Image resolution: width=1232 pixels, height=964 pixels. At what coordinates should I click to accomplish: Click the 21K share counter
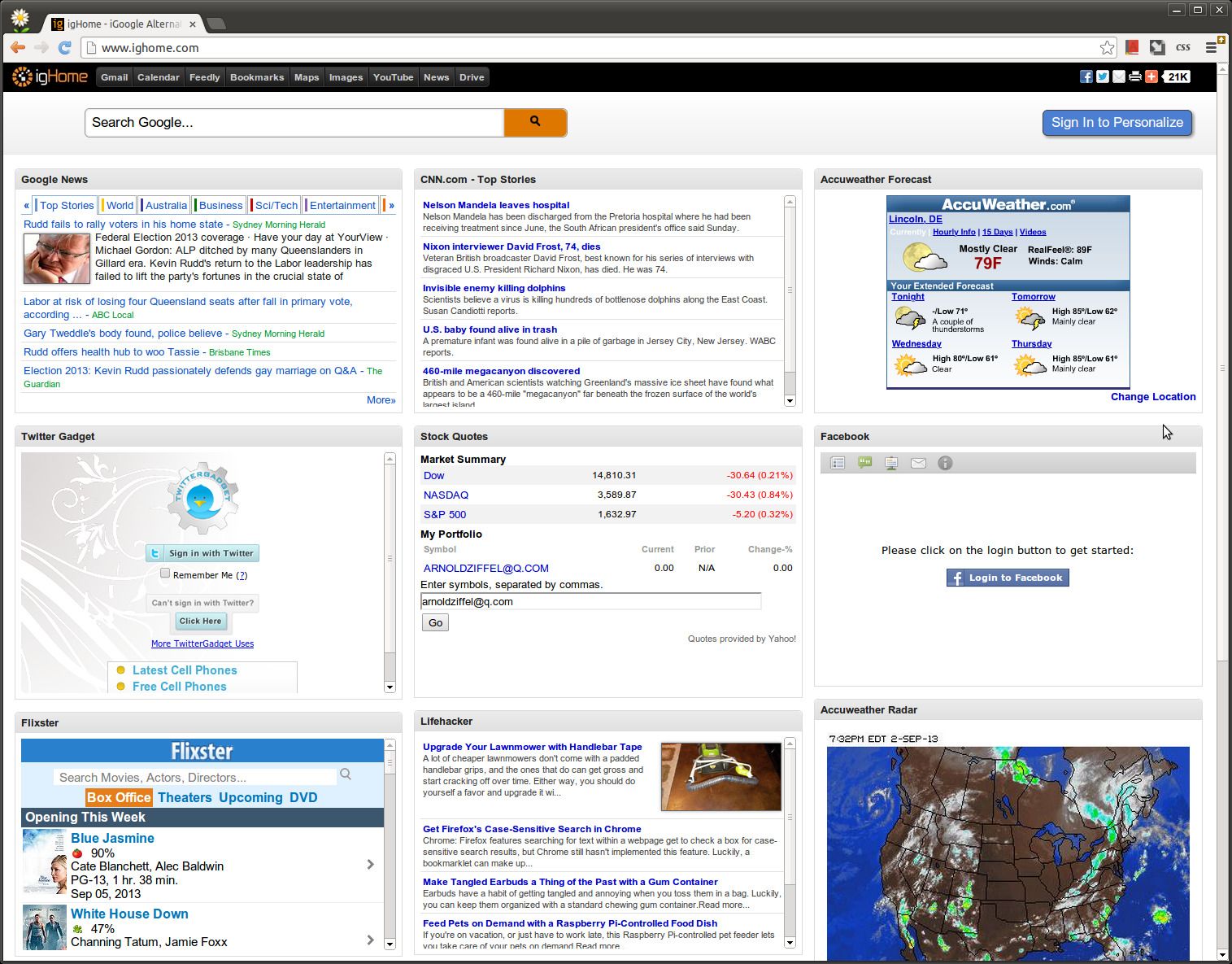point(1177,76)
